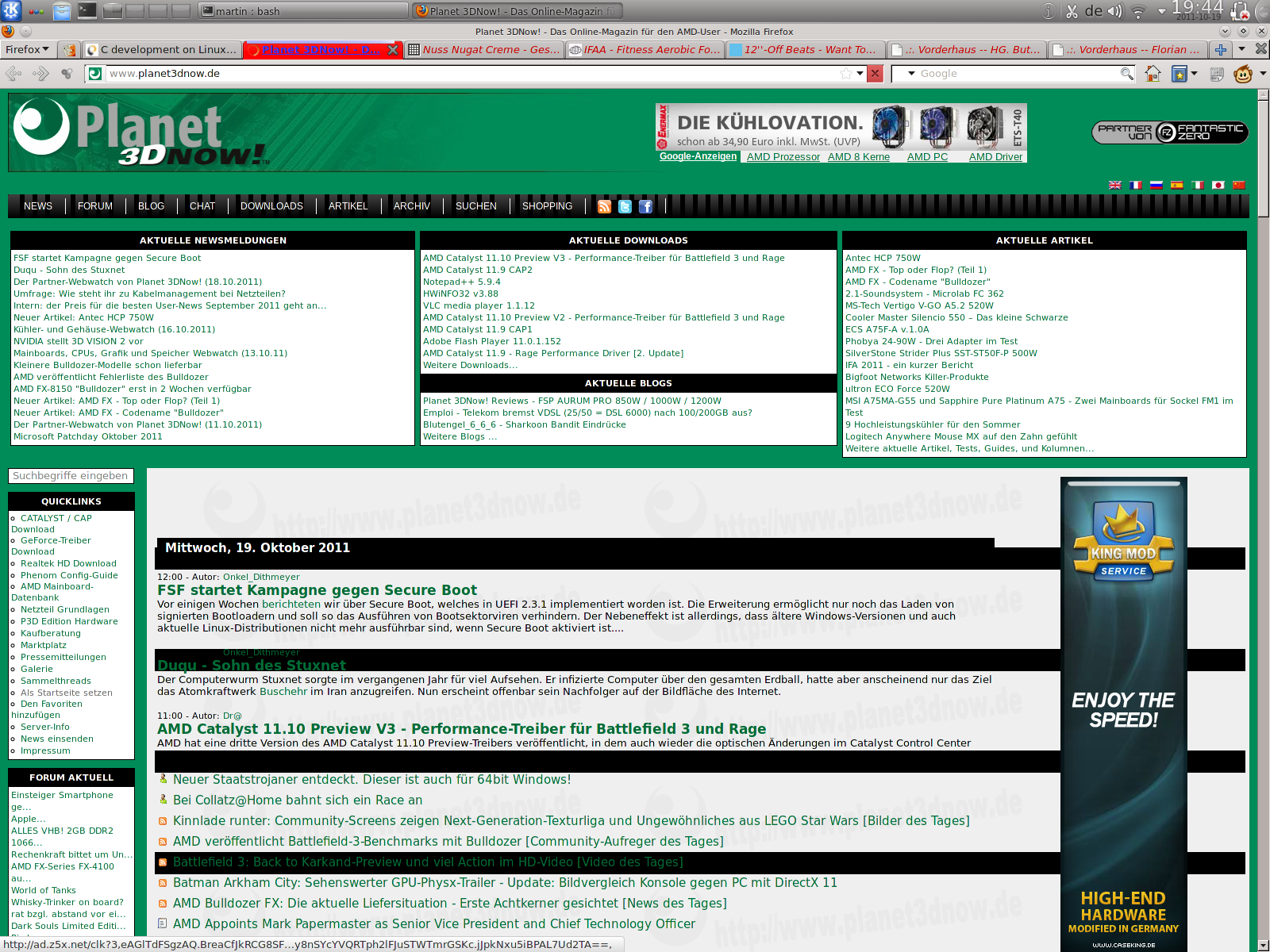Expand the list-all-tabs dropdown arrow
Viewport: 1270px width, 952px height.
(x=1241, y=49)
